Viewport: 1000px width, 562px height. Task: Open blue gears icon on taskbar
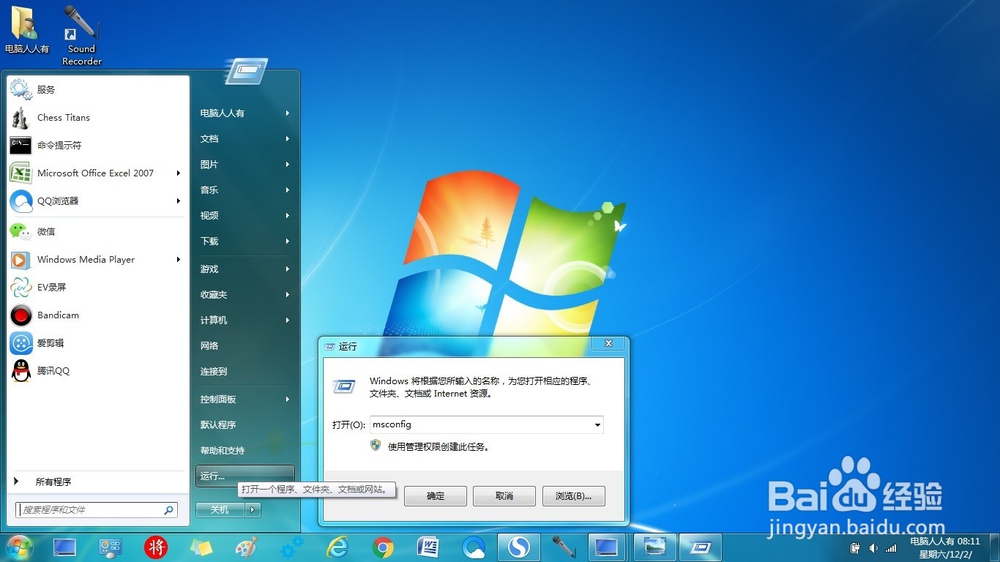(292, 547)
